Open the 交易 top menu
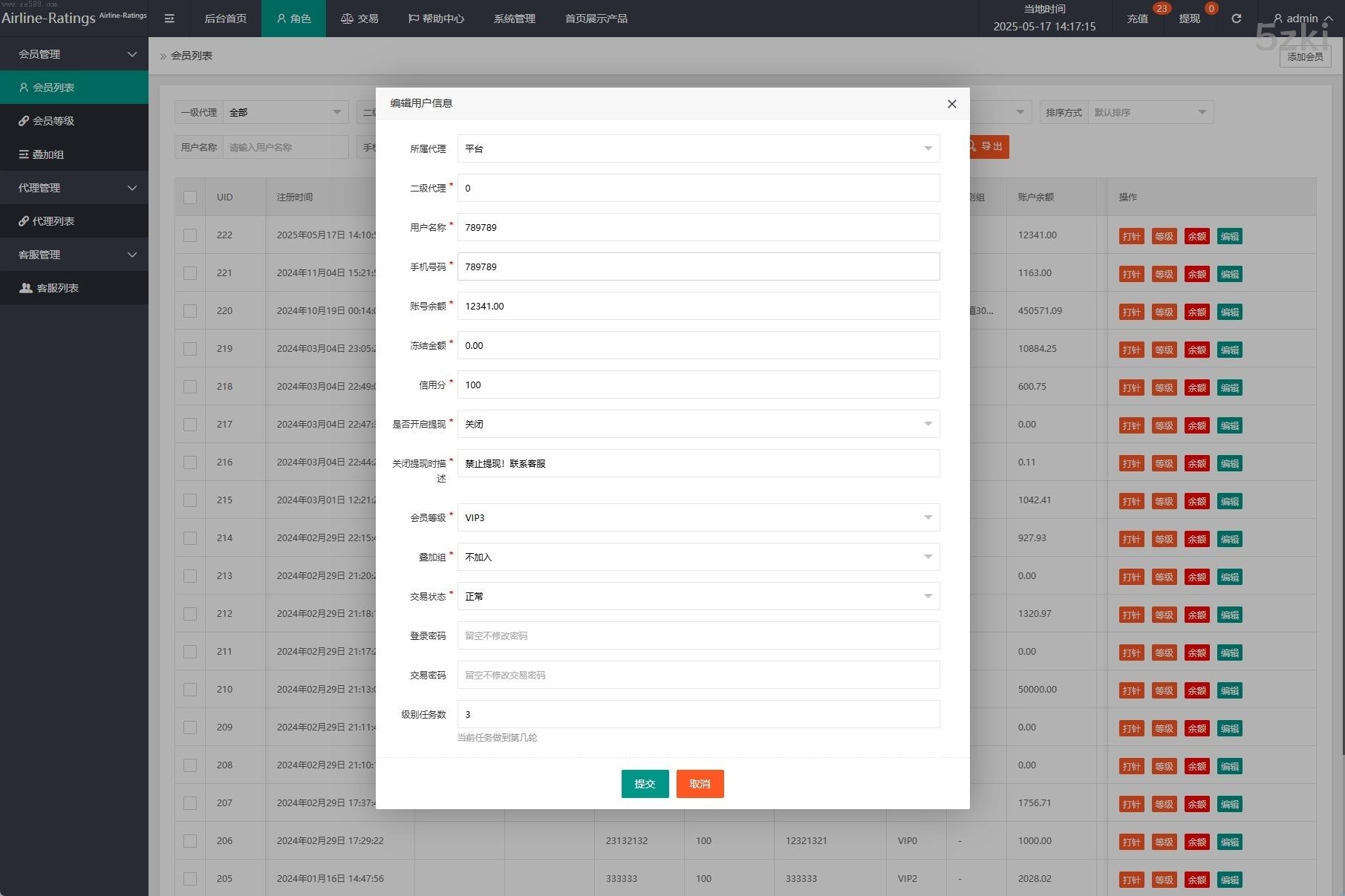The image size is (1345, 896). pos(359,19)
